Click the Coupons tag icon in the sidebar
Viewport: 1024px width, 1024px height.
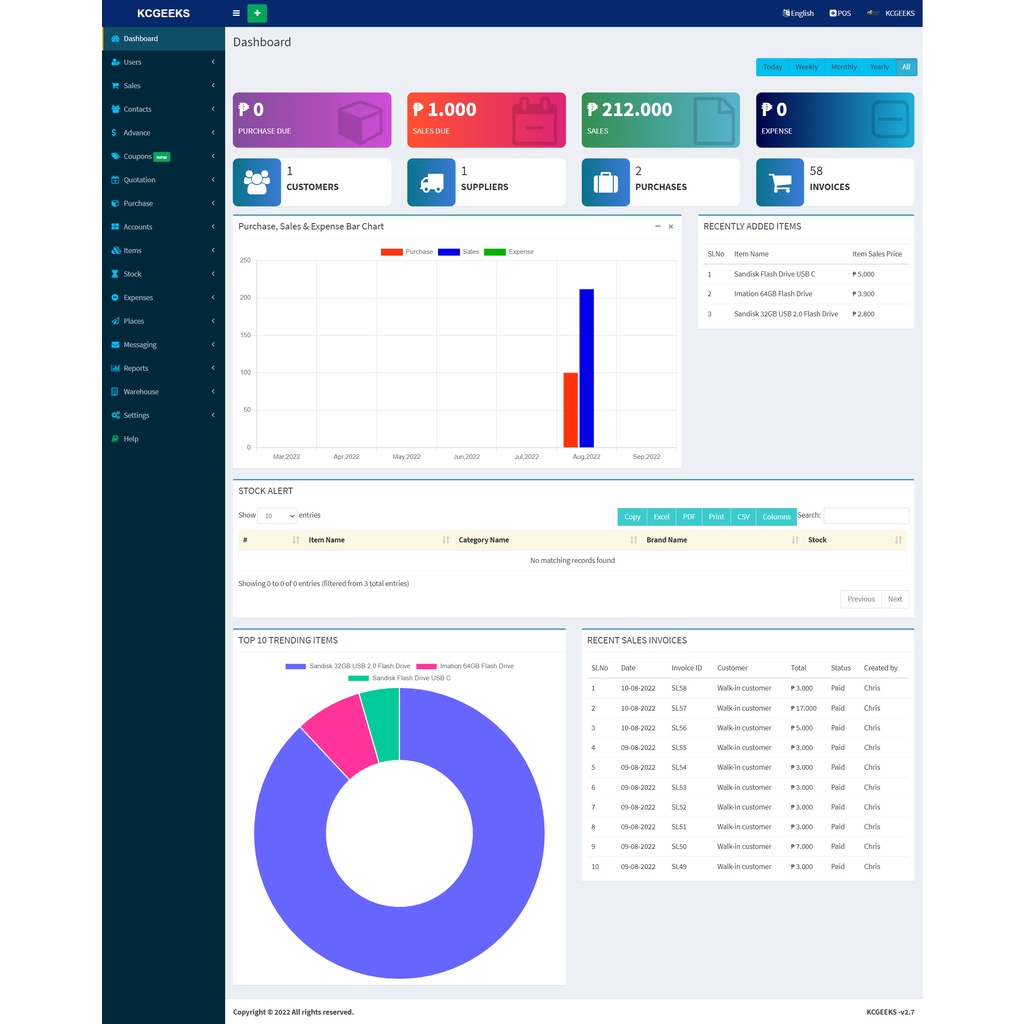pos(117,156)
